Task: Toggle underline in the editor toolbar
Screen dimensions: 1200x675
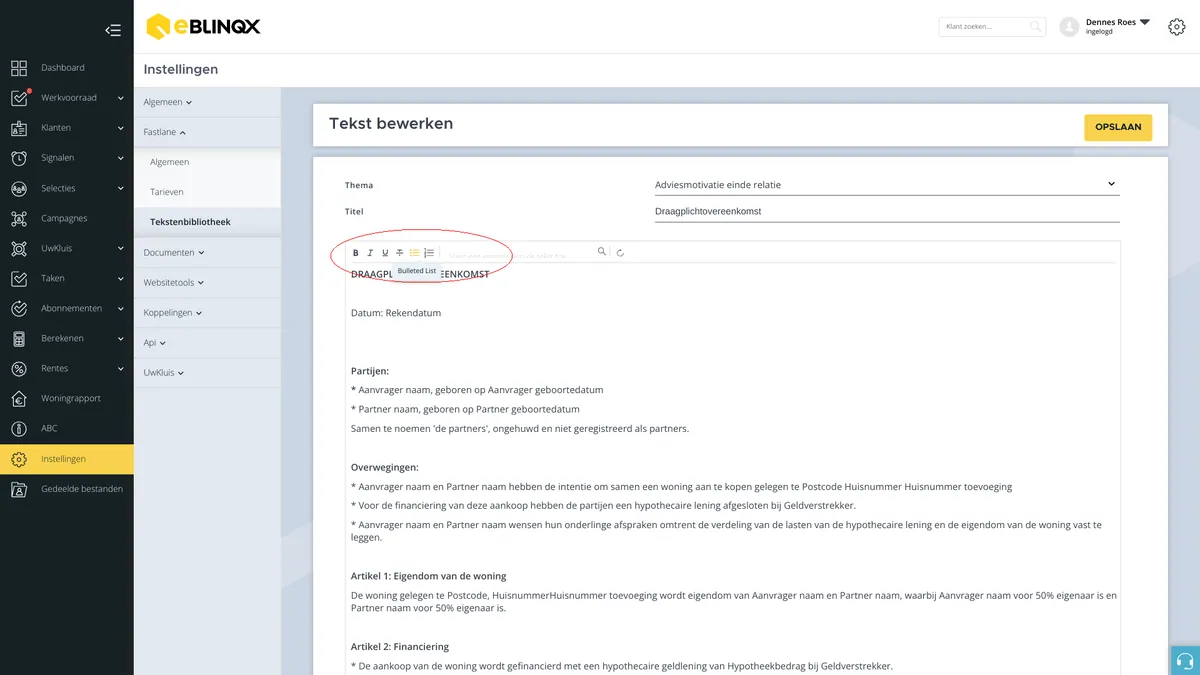Action: pyautogui.click(x=385, y=253)
